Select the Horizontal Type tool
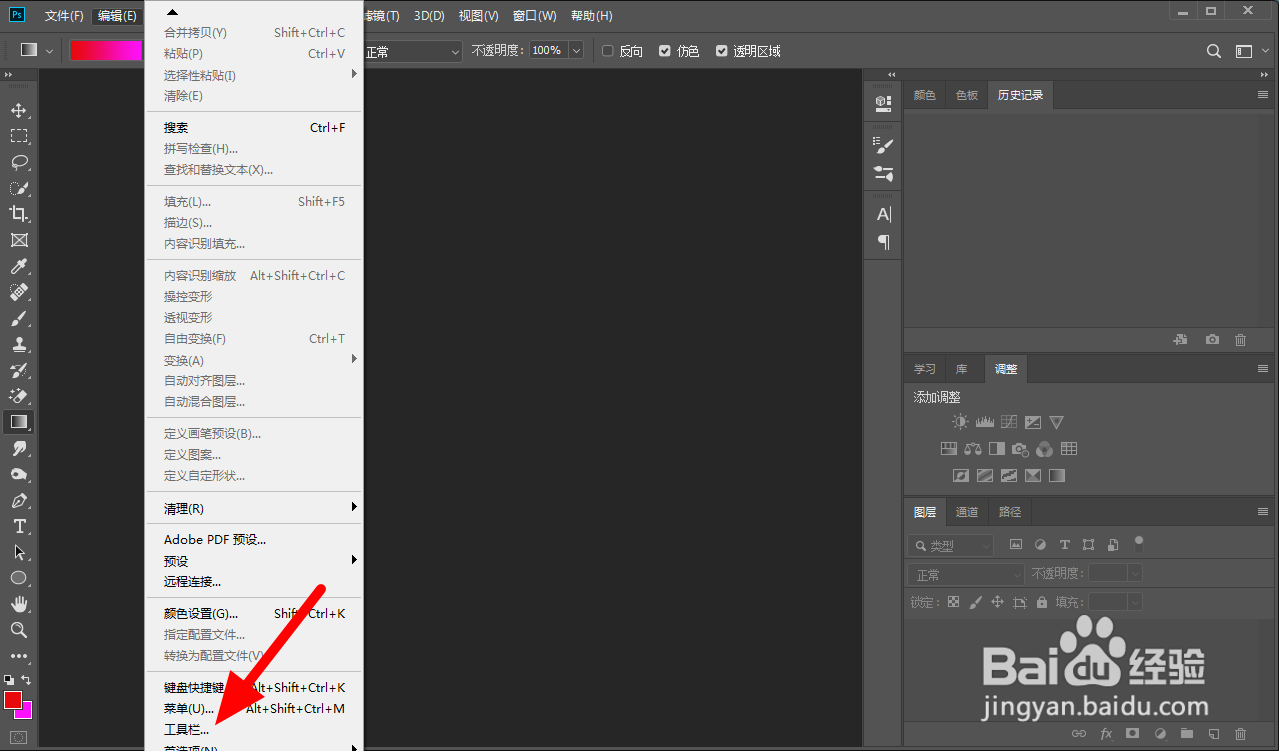This screenshot has width=1279, height=751. 19,526
